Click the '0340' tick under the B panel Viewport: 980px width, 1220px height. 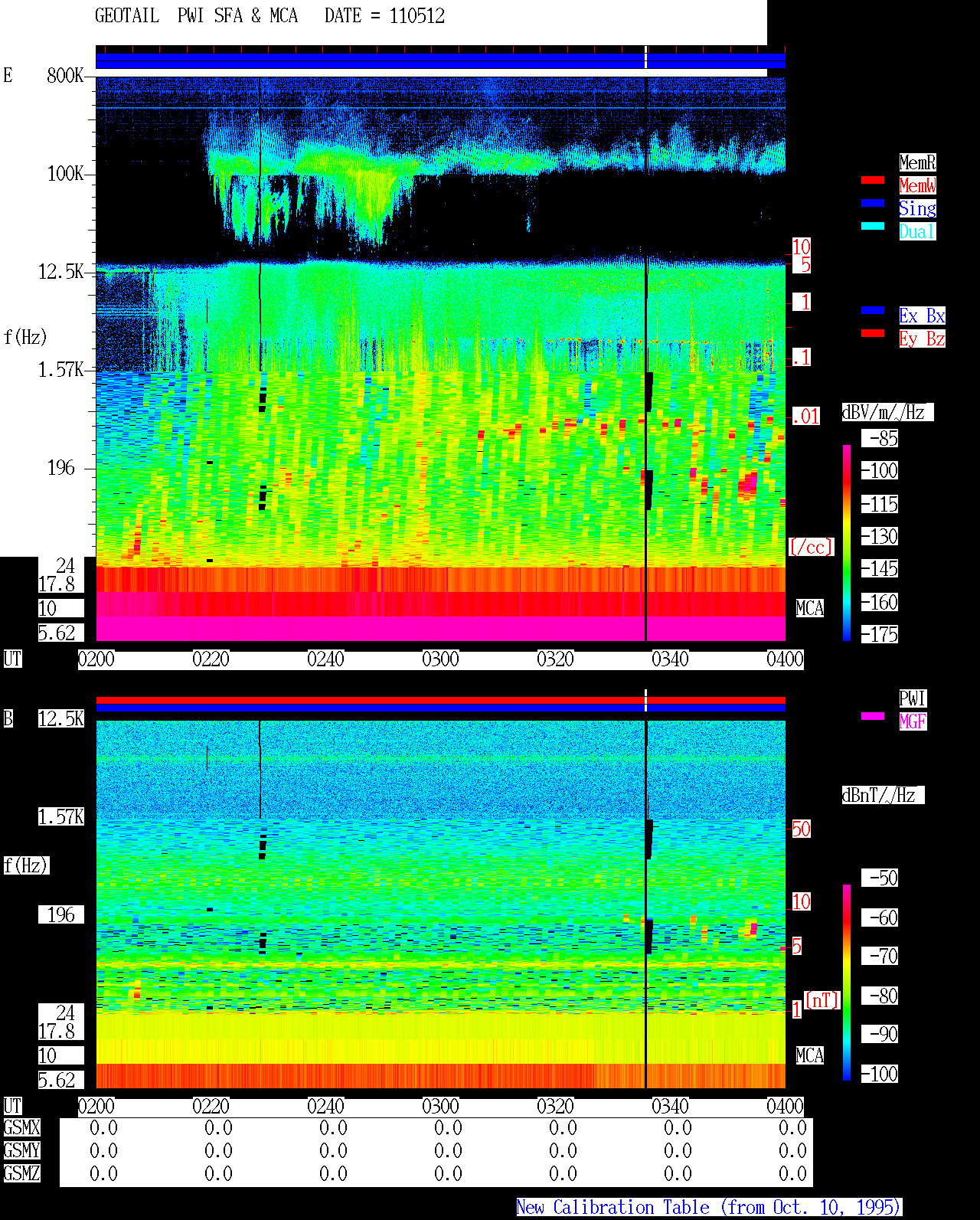coord(670,1106)
